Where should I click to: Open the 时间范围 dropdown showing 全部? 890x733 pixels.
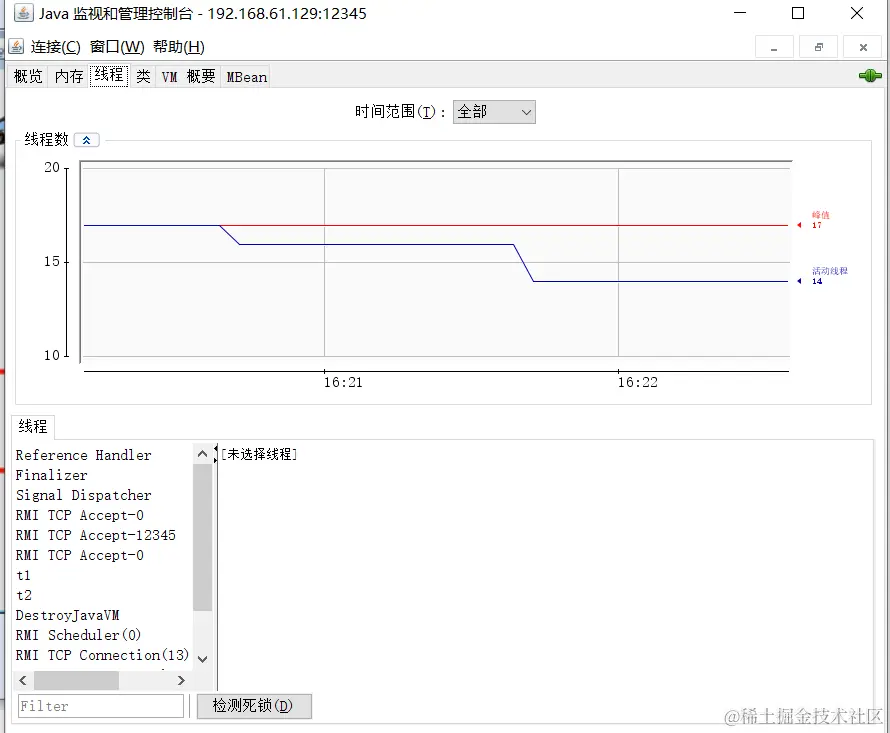pos(494,112)
